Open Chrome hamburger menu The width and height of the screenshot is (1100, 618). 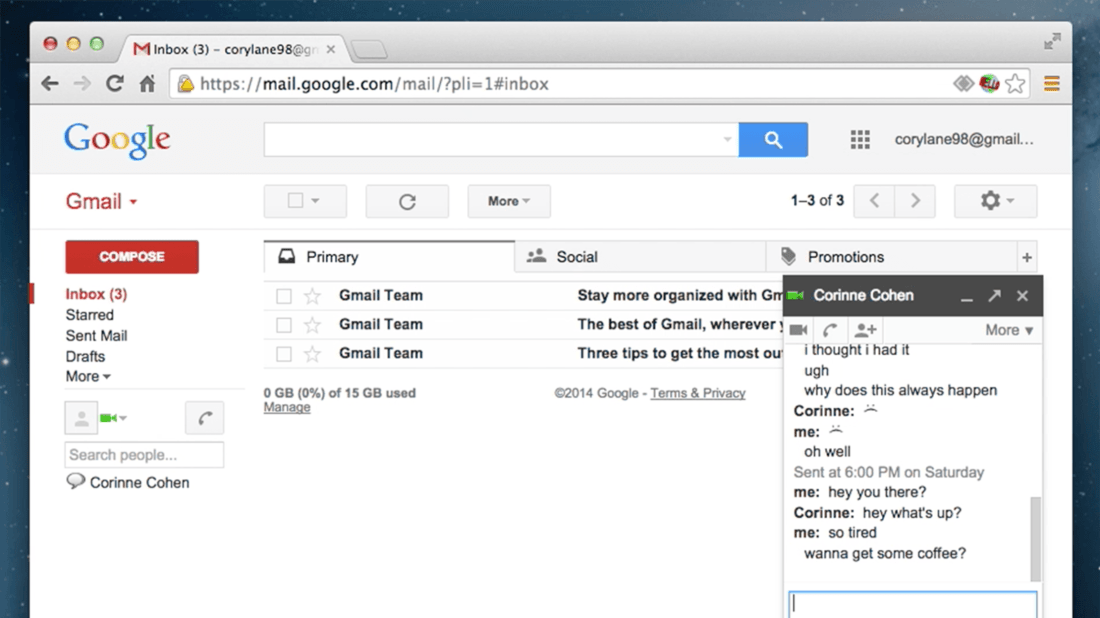[1052, 84]
